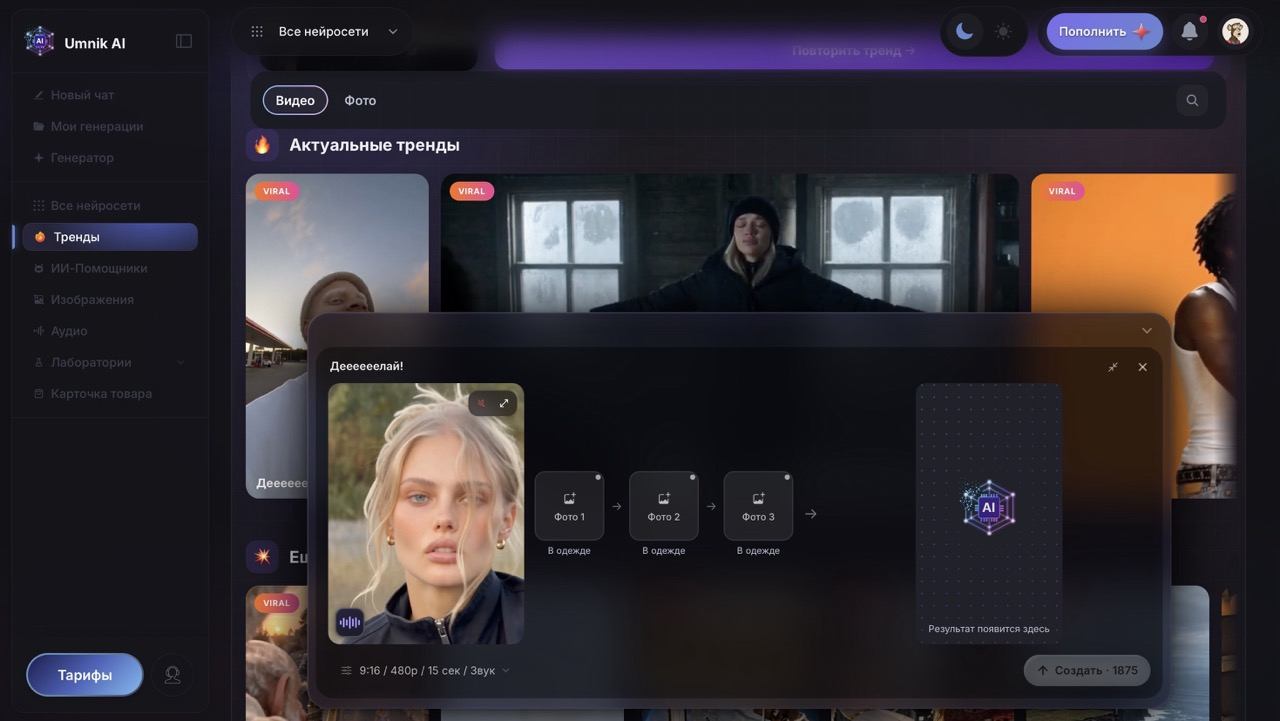This screenshot has height=721, width=1280.
Task: Open 9:16 / 480p / 15 сек settings dropdown
Action: click(425, 670)
